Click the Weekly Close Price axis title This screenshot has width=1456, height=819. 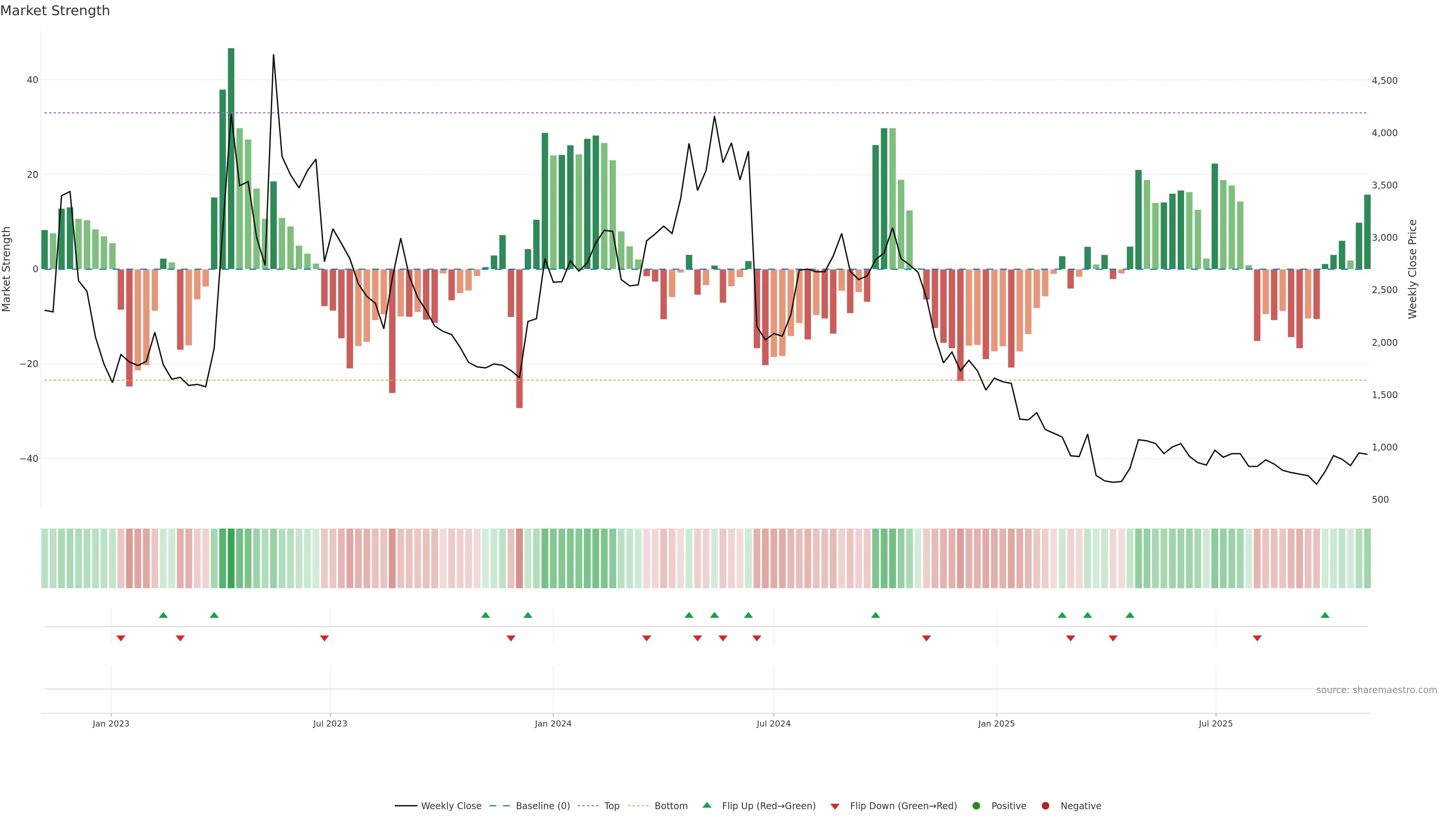[x=1412, y=269]
